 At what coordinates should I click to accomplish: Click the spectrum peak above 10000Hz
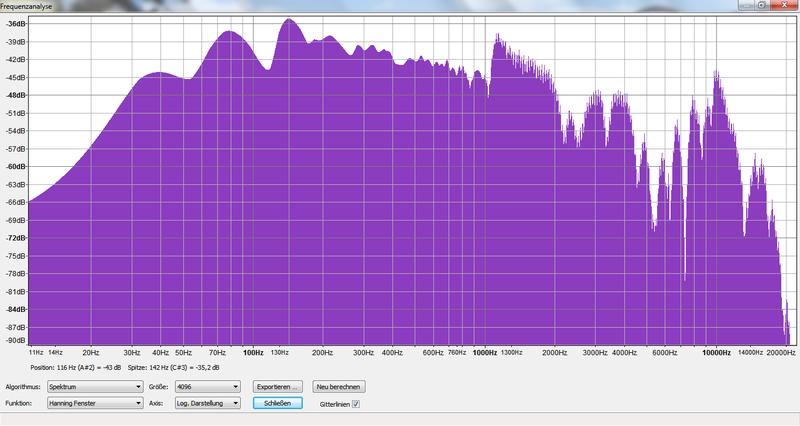[716, 73]
